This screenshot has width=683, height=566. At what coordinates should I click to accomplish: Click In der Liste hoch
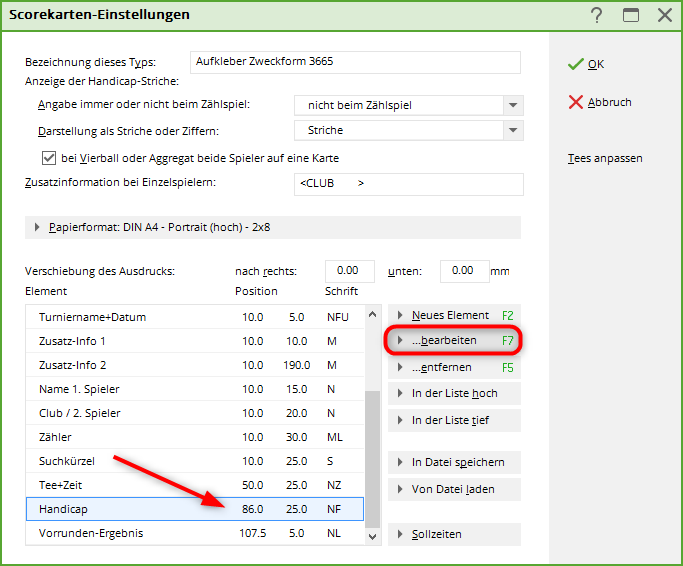453,394
